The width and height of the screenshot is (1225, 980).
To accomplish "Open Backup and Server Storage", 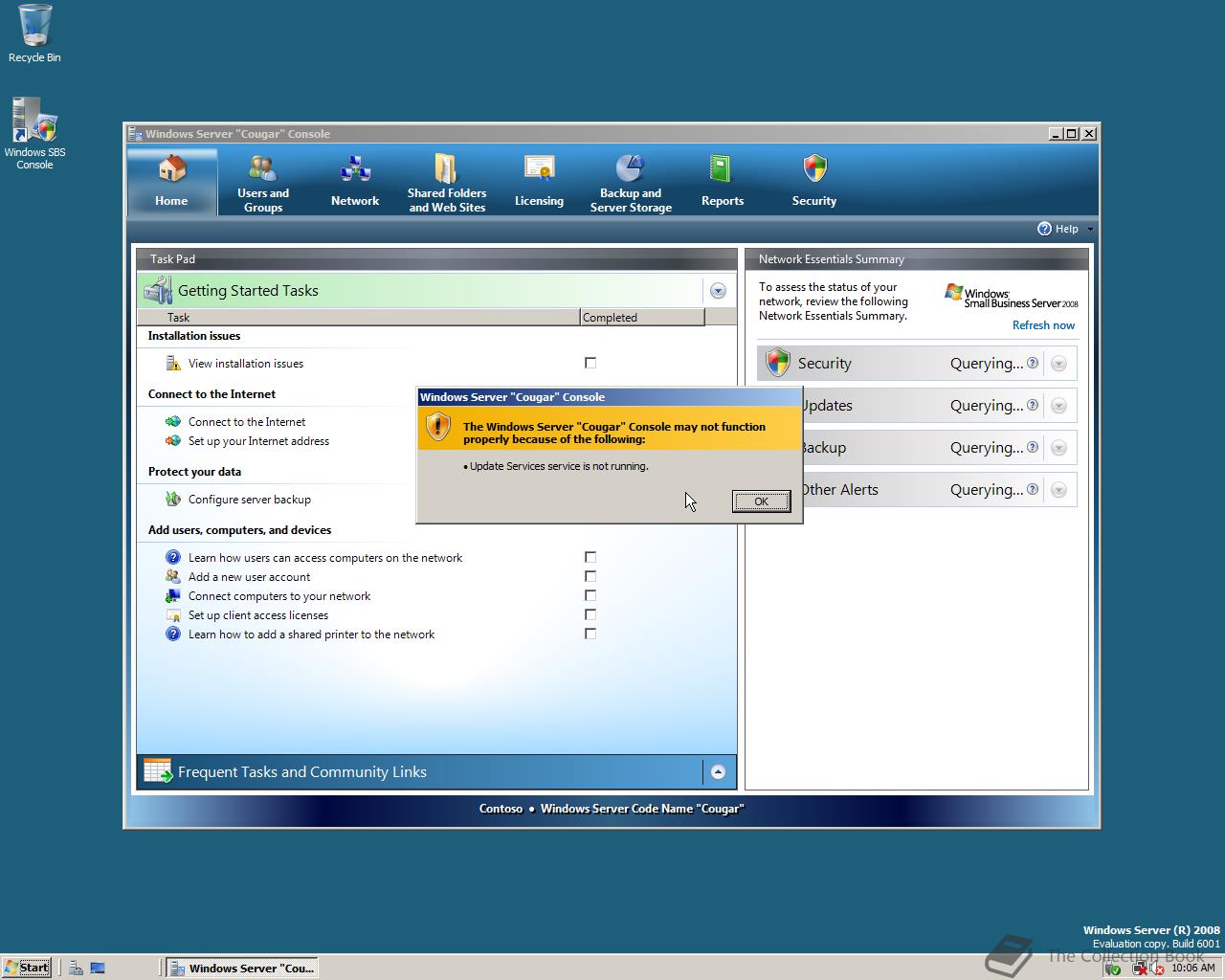I will click(x=631, y=183).
